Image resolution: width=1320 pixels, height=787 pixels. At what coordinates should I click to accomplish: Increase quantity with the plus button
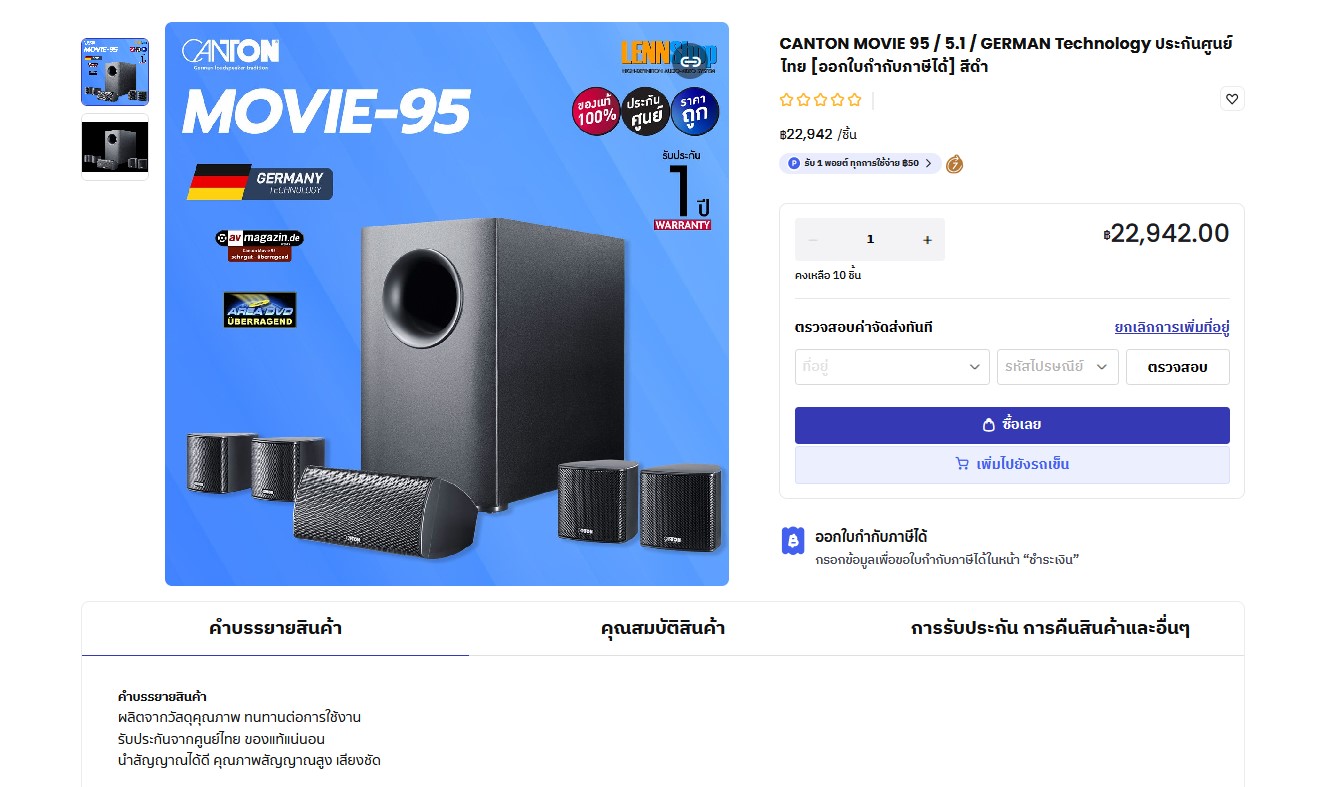tap(927, 240)
